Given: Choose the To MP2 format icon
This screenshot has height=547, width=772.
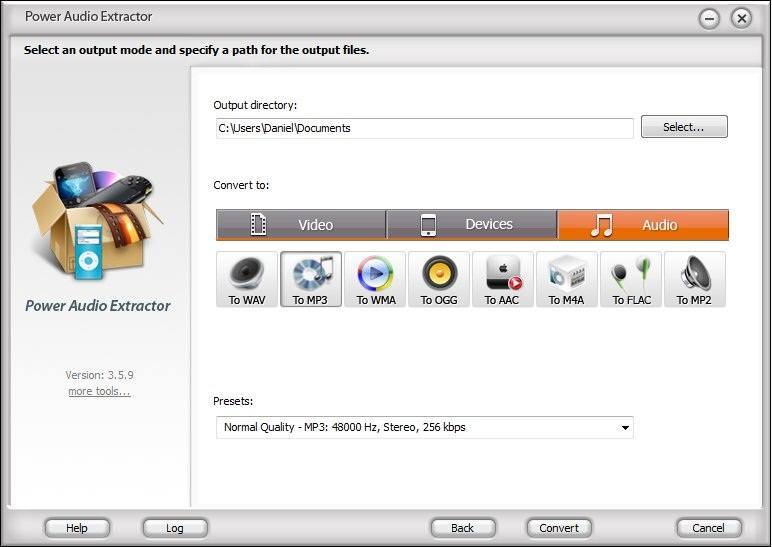Looking at the screenshot, I should (695, 279).
